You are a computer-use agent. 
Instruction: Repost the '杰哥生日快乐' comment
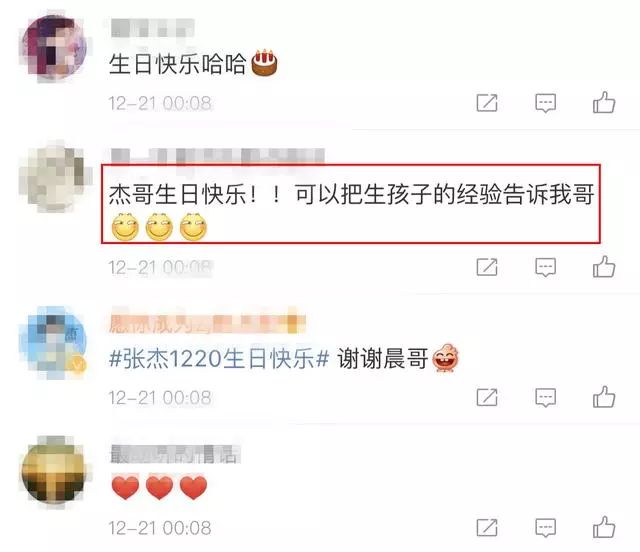click(x=487, y=267)
